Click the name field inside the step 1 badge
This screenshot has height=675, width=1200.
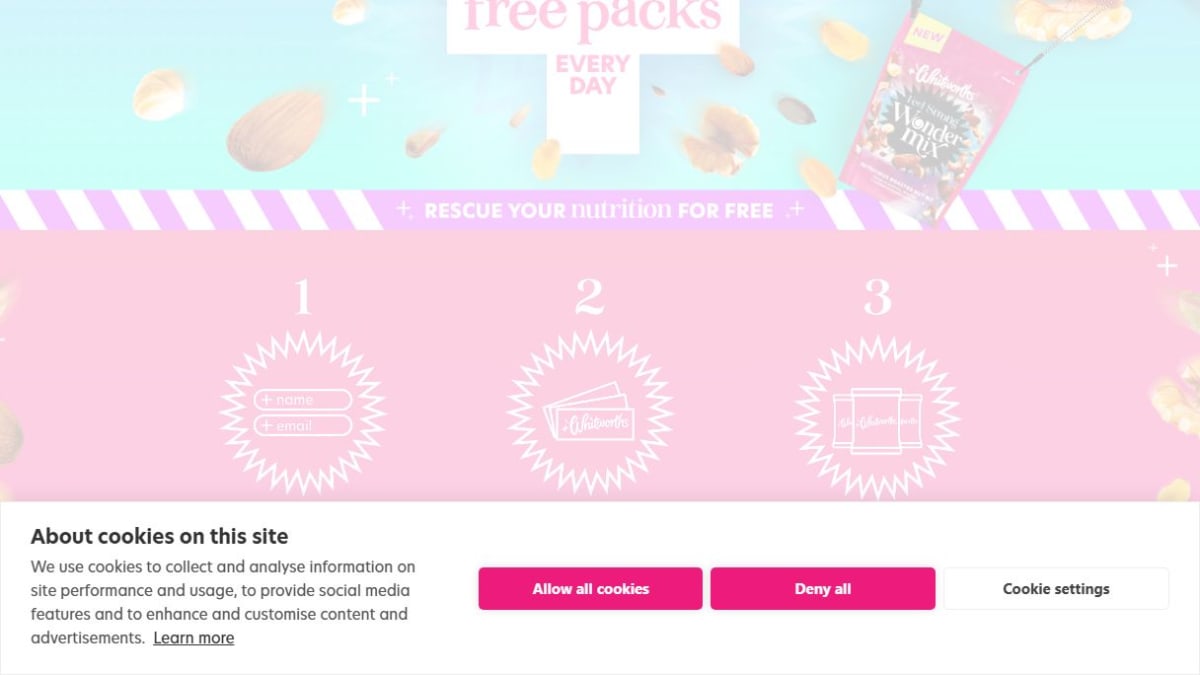(302, 400)
